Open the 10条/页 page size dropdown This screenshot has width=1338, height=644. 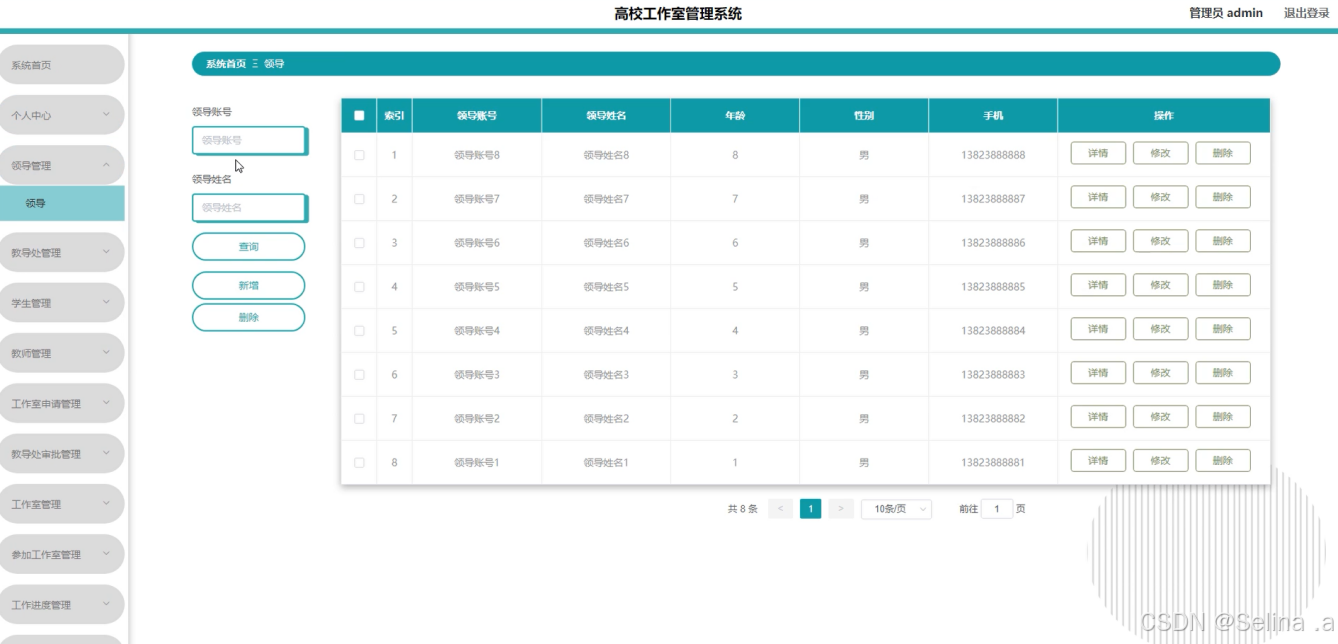click(x=896, y=509)
